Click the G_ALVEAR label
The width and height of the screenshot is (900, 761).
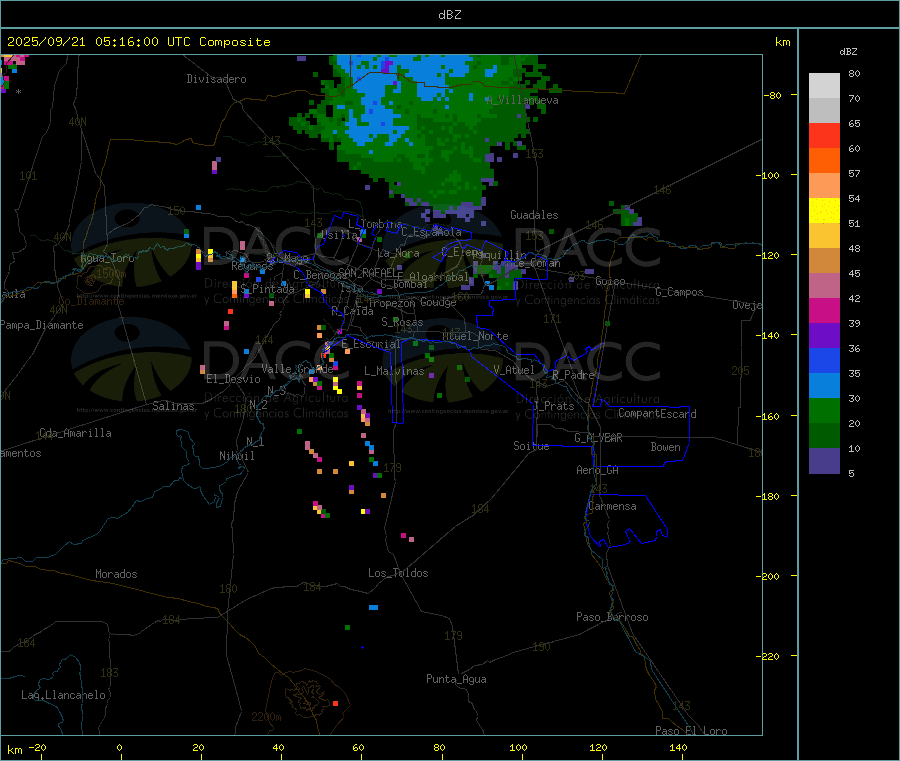(x=599, y=438)
